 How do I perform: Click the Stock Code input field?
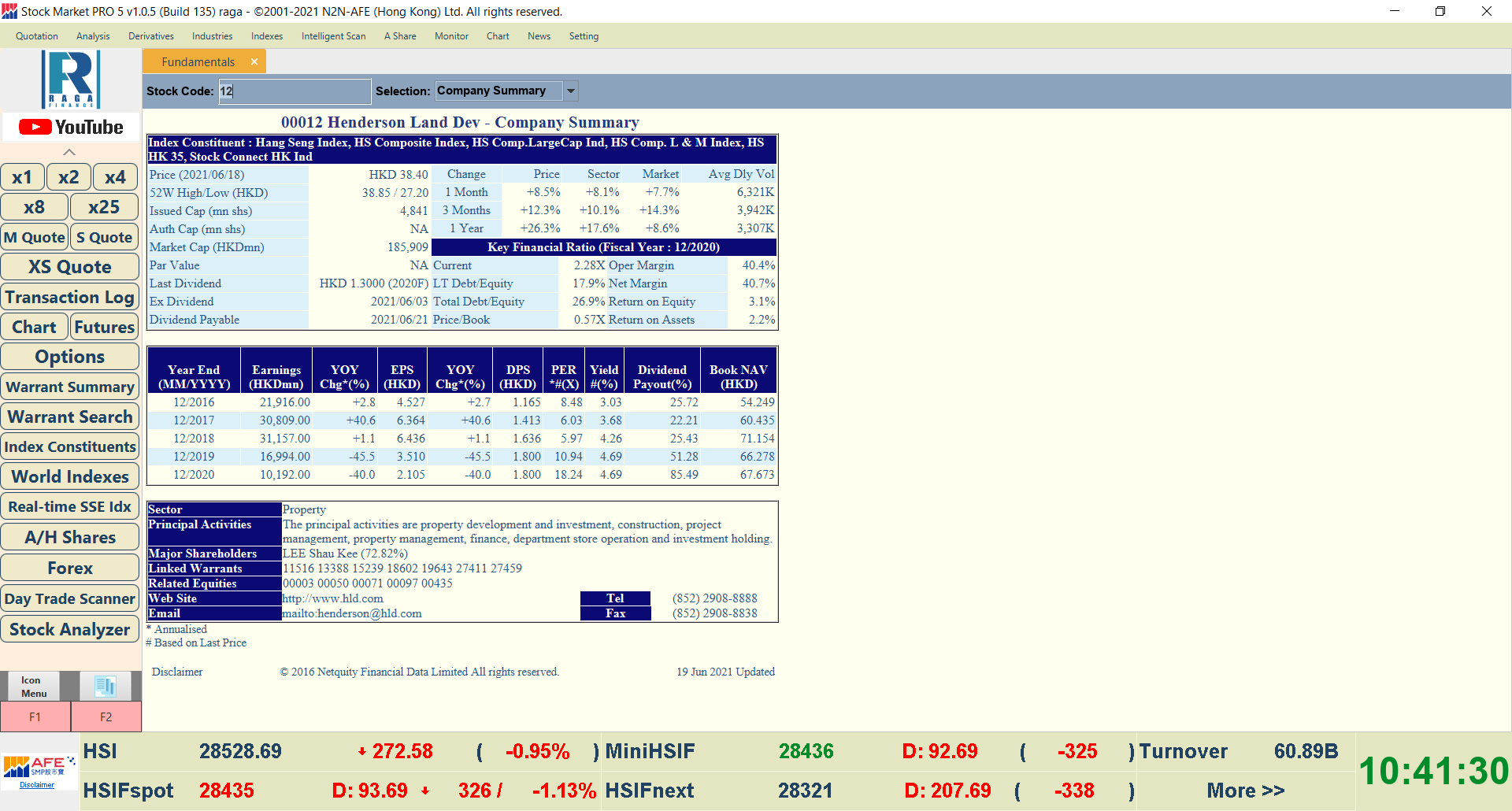[294, 91]
